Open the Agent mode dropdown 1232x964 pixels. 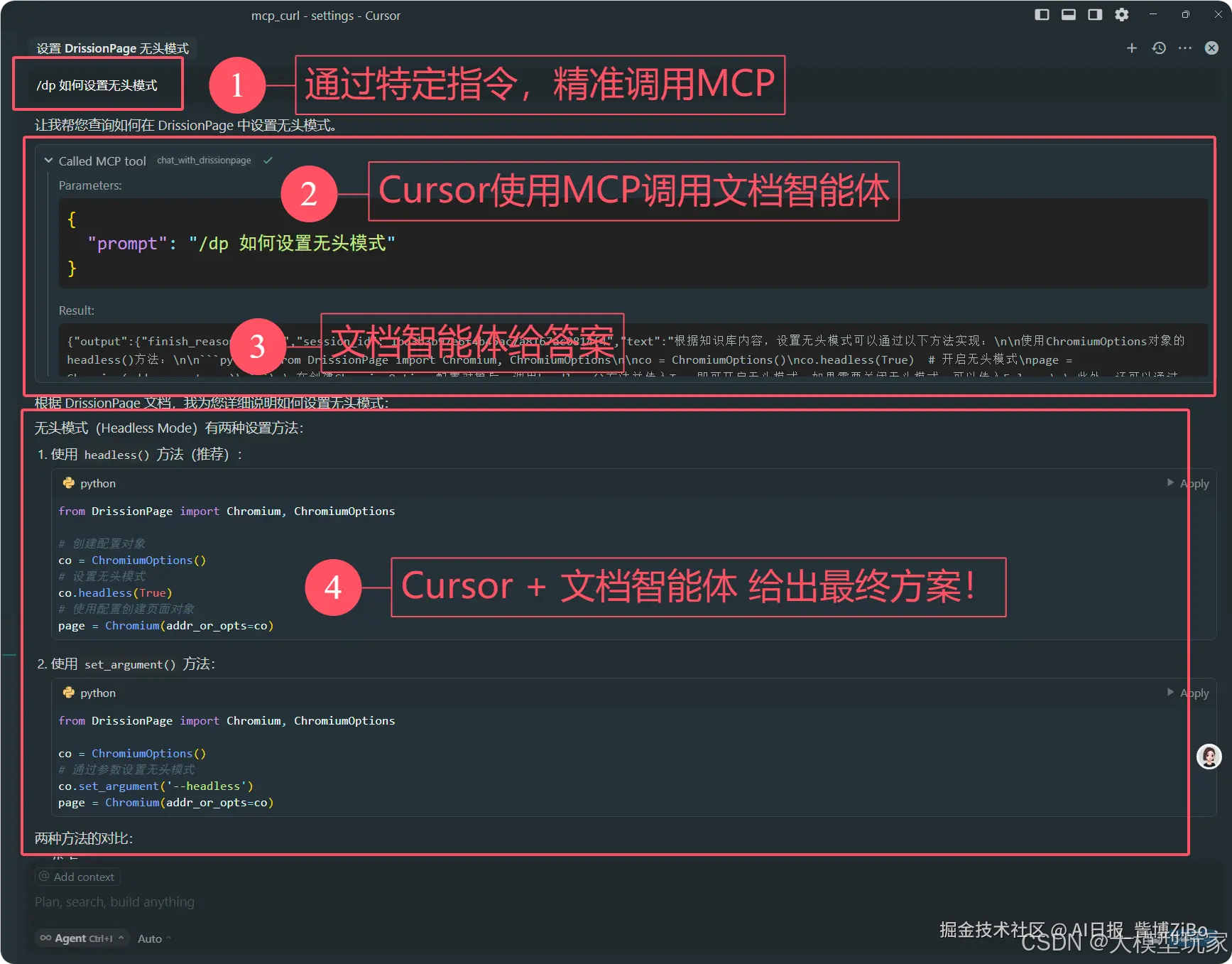[82, 938]
